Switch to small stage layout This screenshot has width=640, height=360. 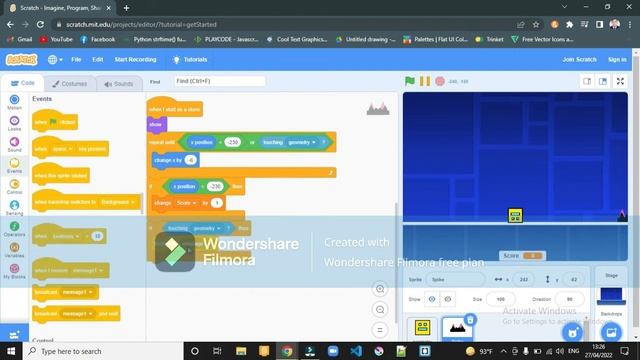pos(587,81)
